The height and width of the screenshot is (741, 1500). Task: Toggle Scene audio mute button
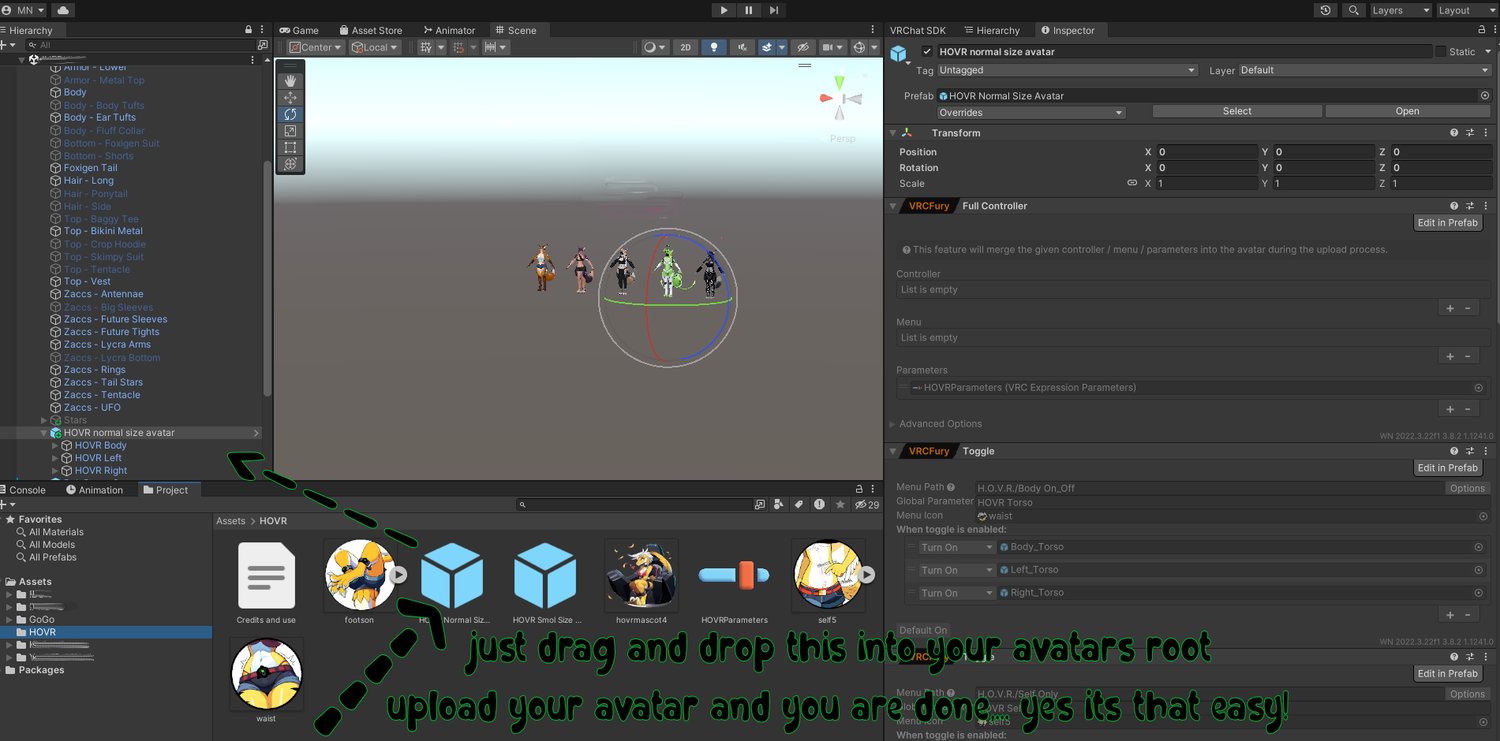[x=741, y=47]
